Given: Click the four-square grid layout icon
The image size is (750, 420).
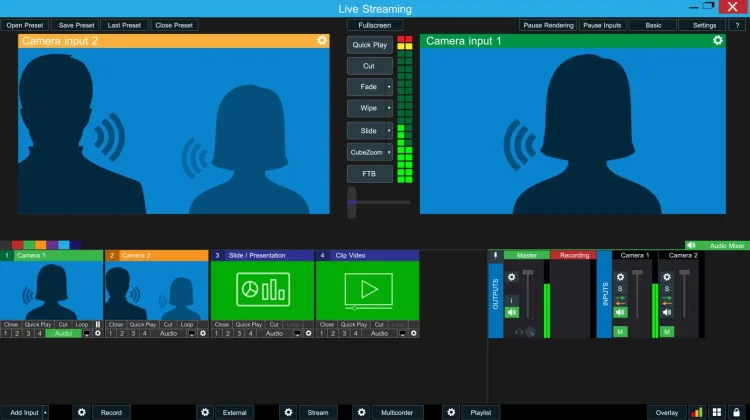Looking at the screenshot, I should click(717, 412).
